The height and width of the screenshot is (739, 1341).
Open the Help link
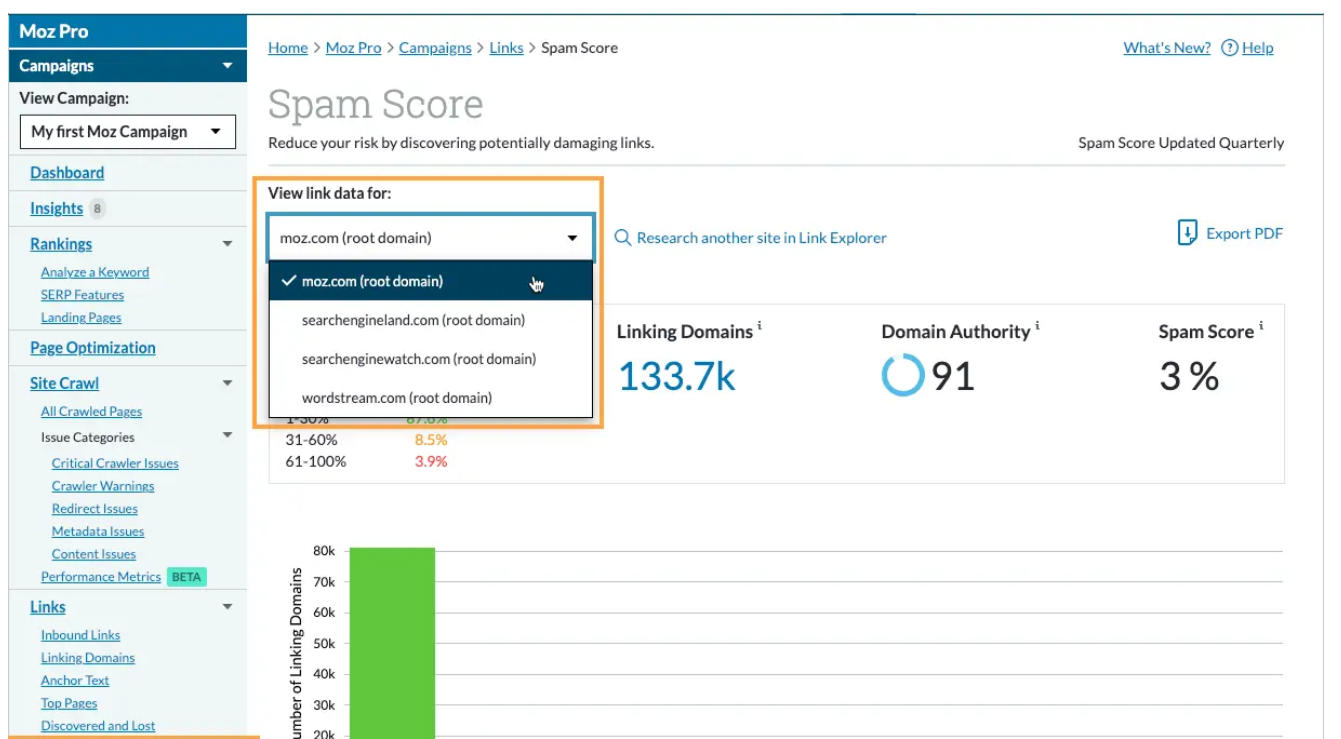1258,48
